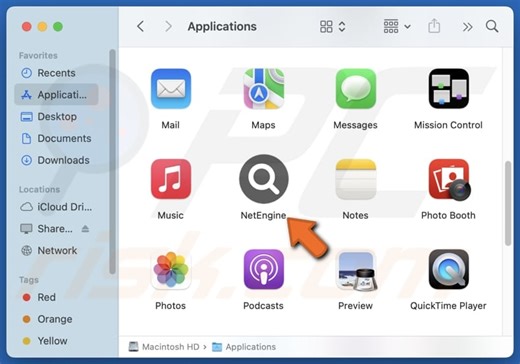Select the Photos app icon
The height and width of the screenshot is (364, 520).
click(x=171, y=269)
